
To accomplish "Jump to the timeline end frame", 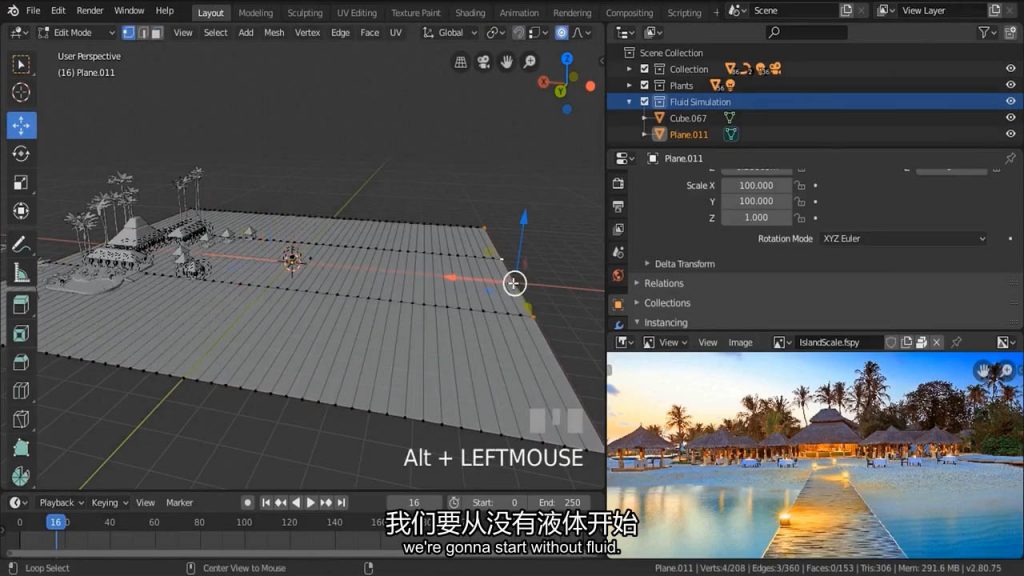I will [342, 503].
